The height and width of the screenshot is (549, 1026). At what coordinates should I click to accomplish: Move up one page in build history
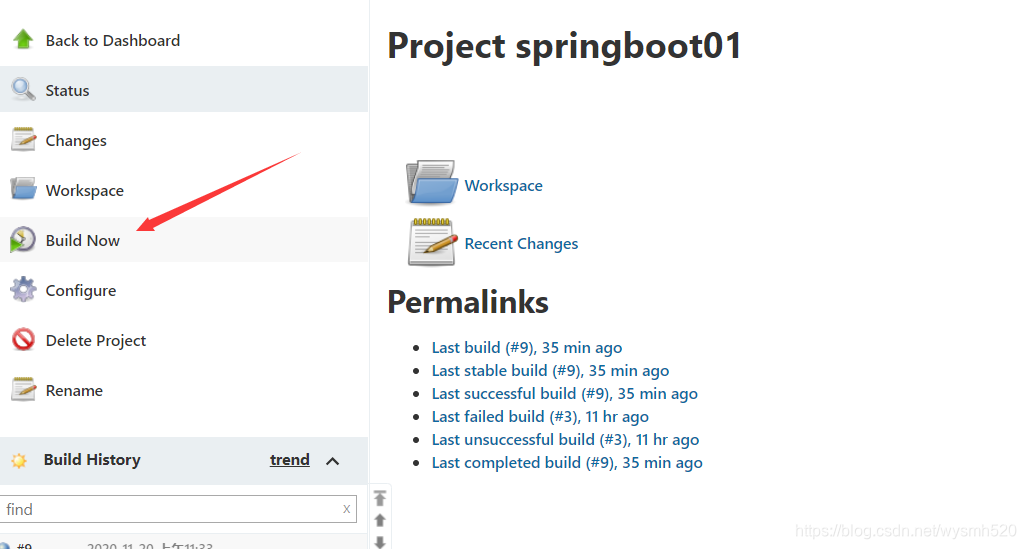(380, 521)
